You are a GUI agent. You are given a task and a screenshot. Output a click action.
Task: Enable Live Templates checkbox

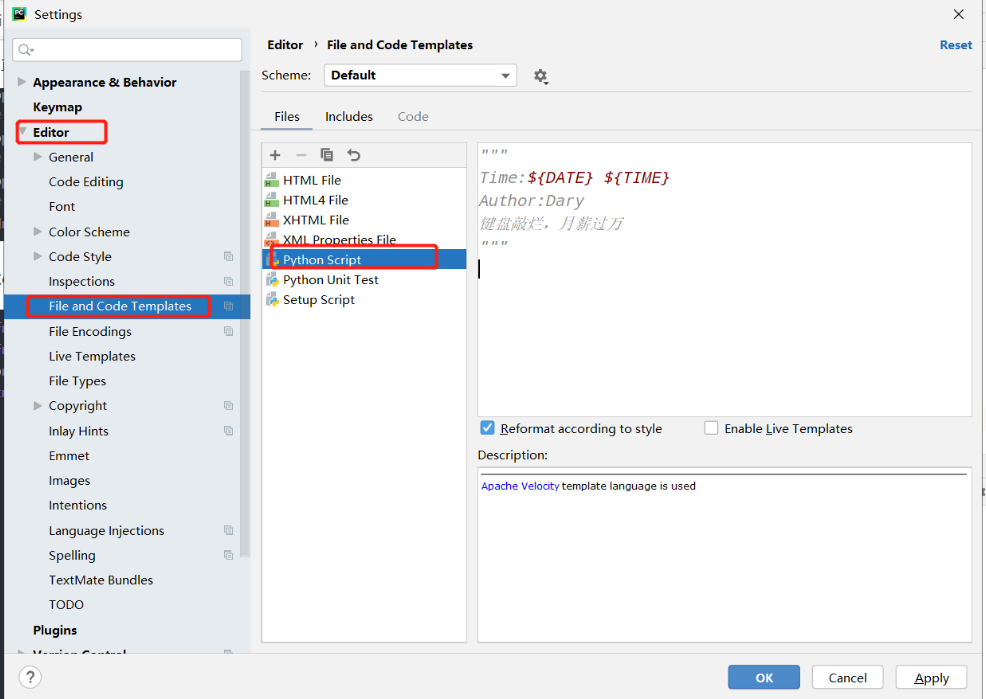coord(711,428)
